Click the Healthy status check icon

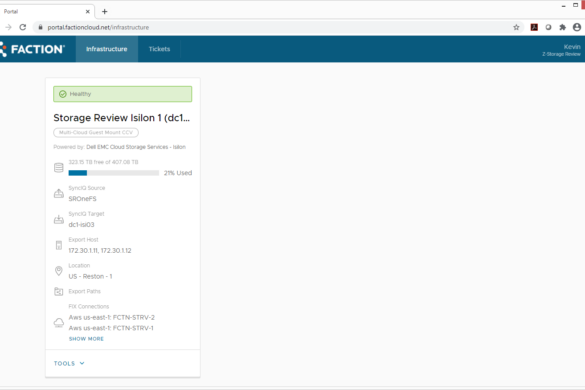(63, 94)
